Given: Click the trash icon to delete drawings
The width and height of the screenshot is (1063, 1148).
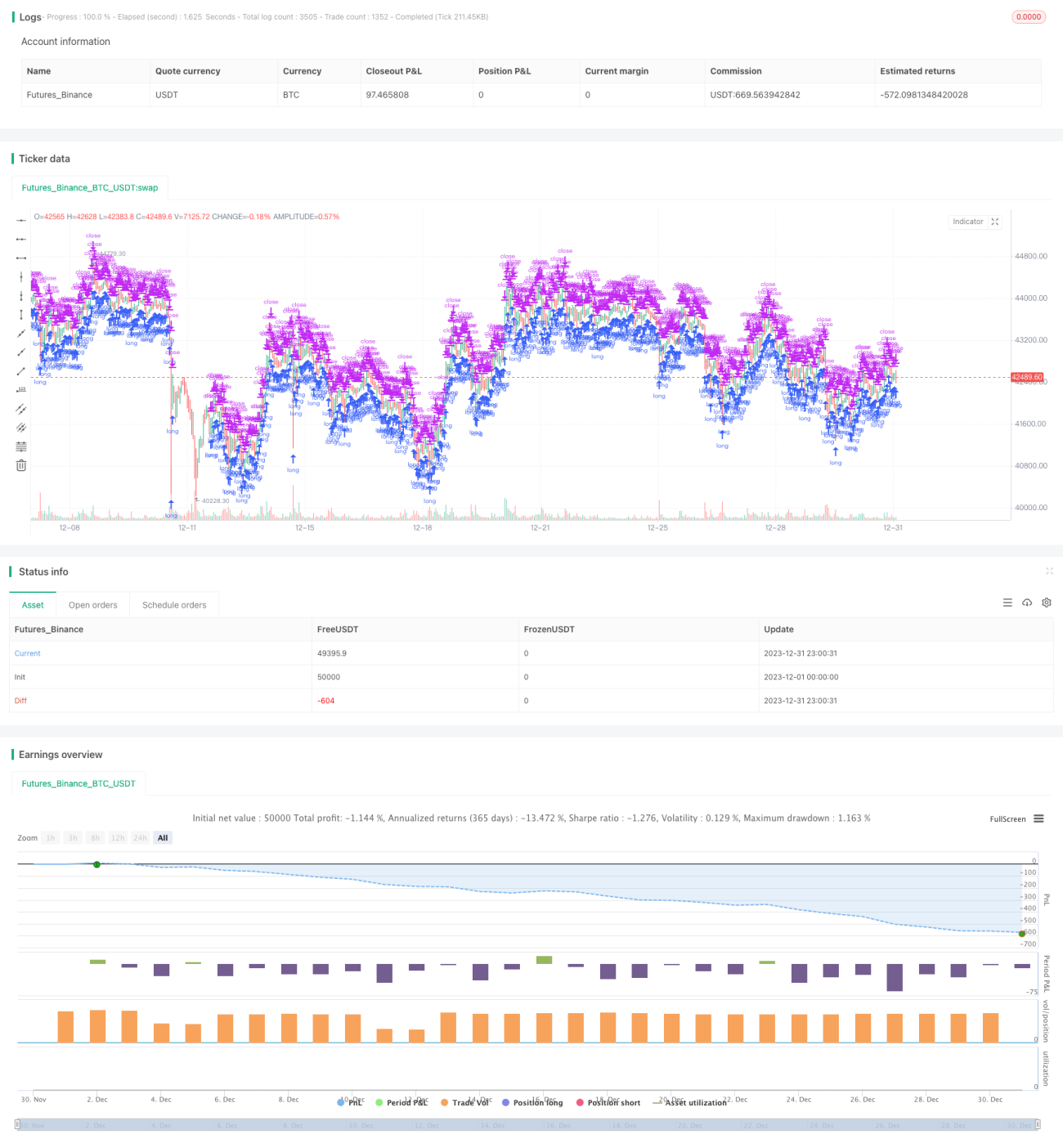Looking at the screenshot, I should pos(21,465).
